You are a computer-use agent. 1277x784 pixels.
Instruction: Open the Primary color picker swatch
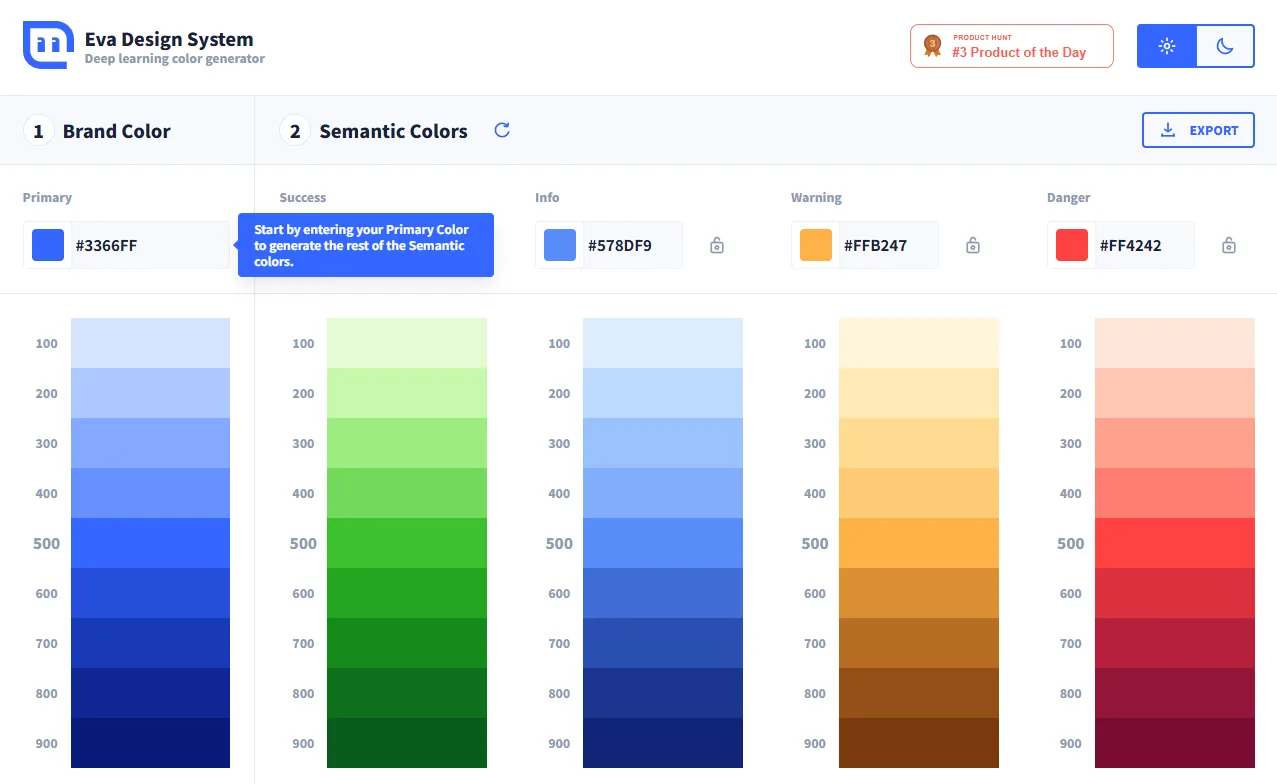click(48, 245)
